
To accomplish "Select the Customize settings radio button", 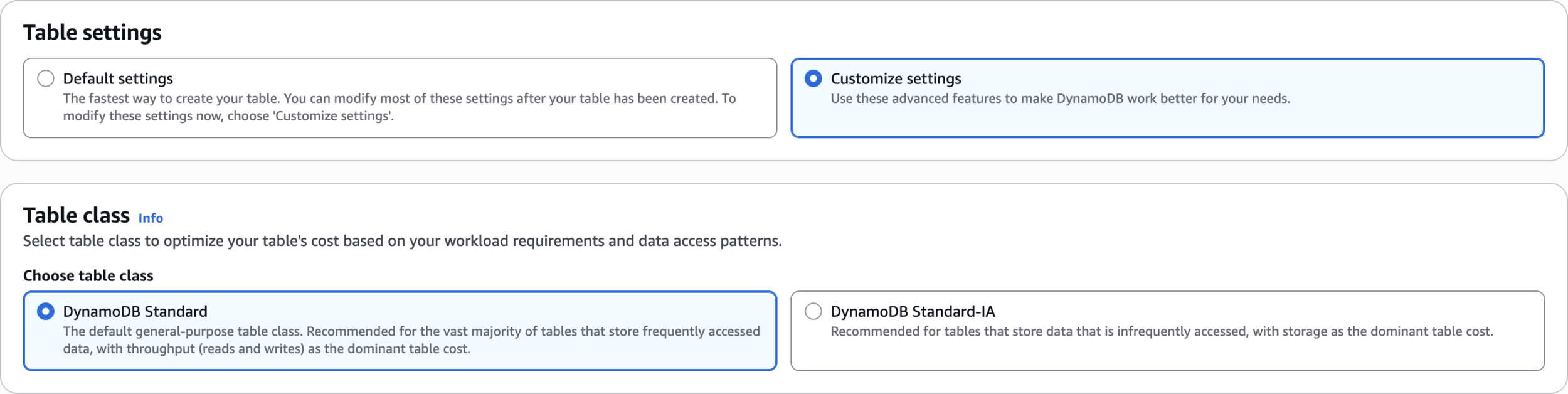I will tap(813, 78).
